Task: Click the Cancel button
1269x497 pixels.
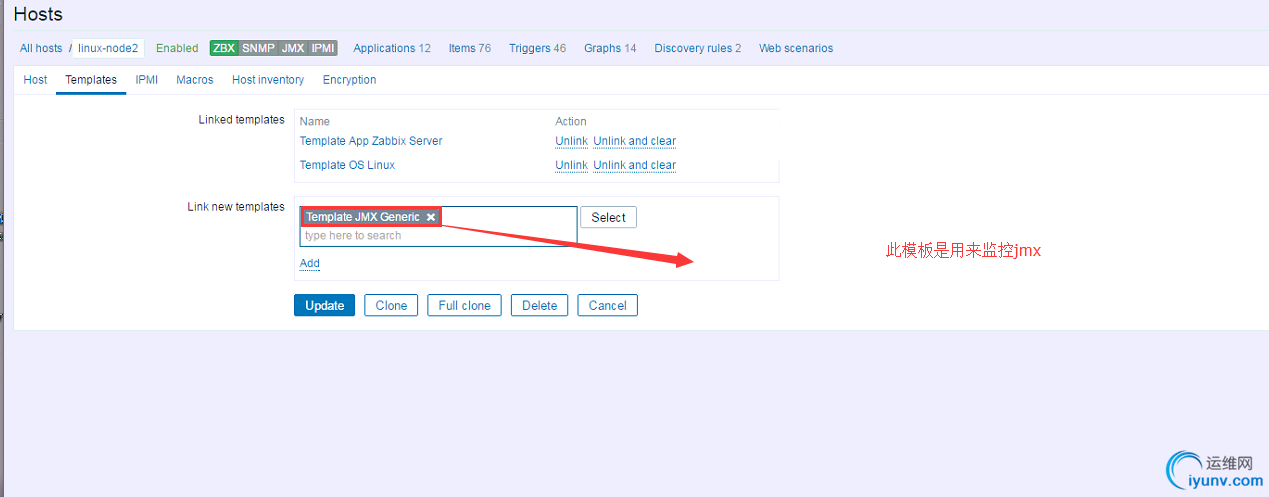Action: [607, 305]
